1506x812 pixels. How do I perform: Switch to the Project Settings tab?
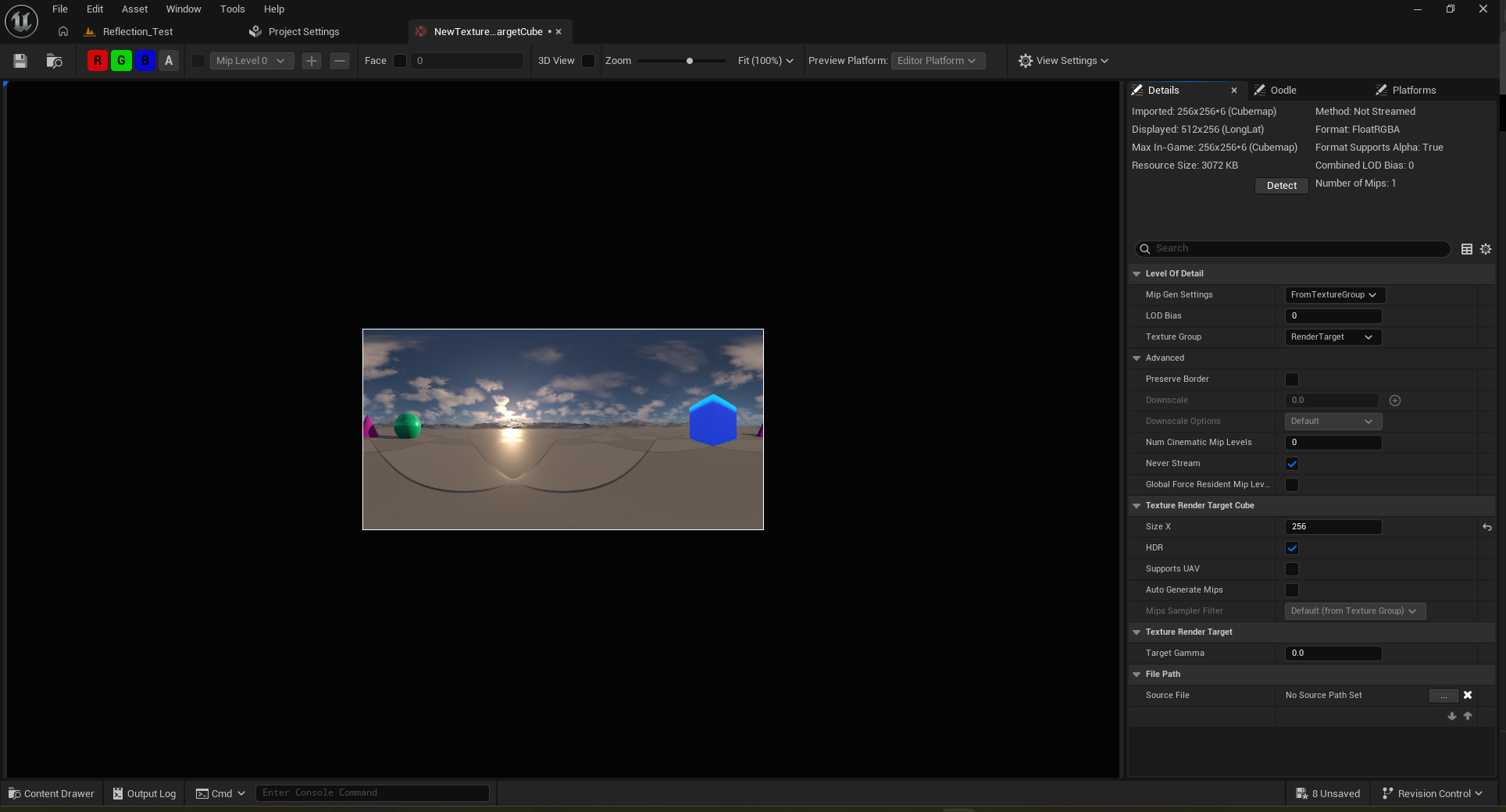point(304,32)
